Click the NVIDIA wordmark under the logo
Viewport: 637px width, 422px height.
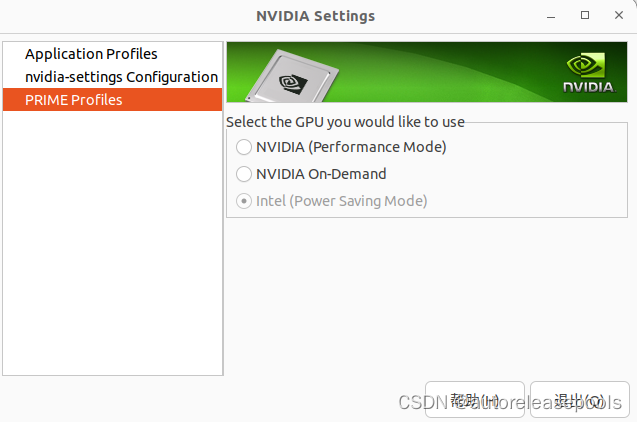coord(589,87)
